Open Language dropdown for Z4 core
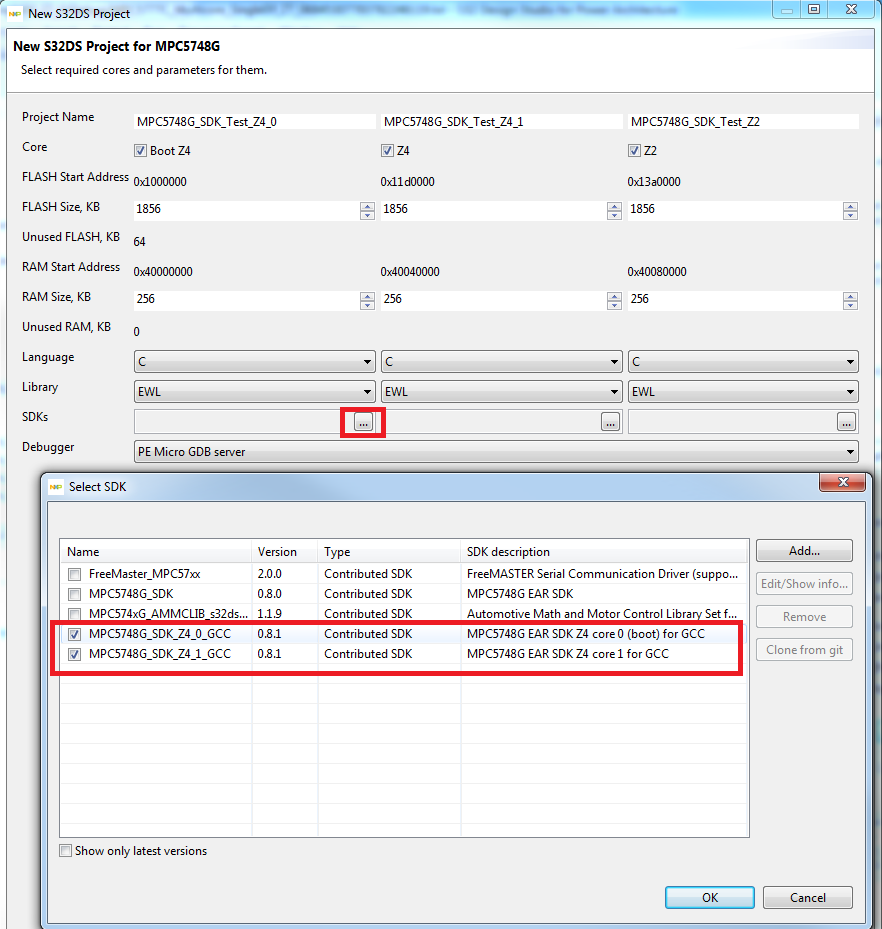 tap(502, 361)
